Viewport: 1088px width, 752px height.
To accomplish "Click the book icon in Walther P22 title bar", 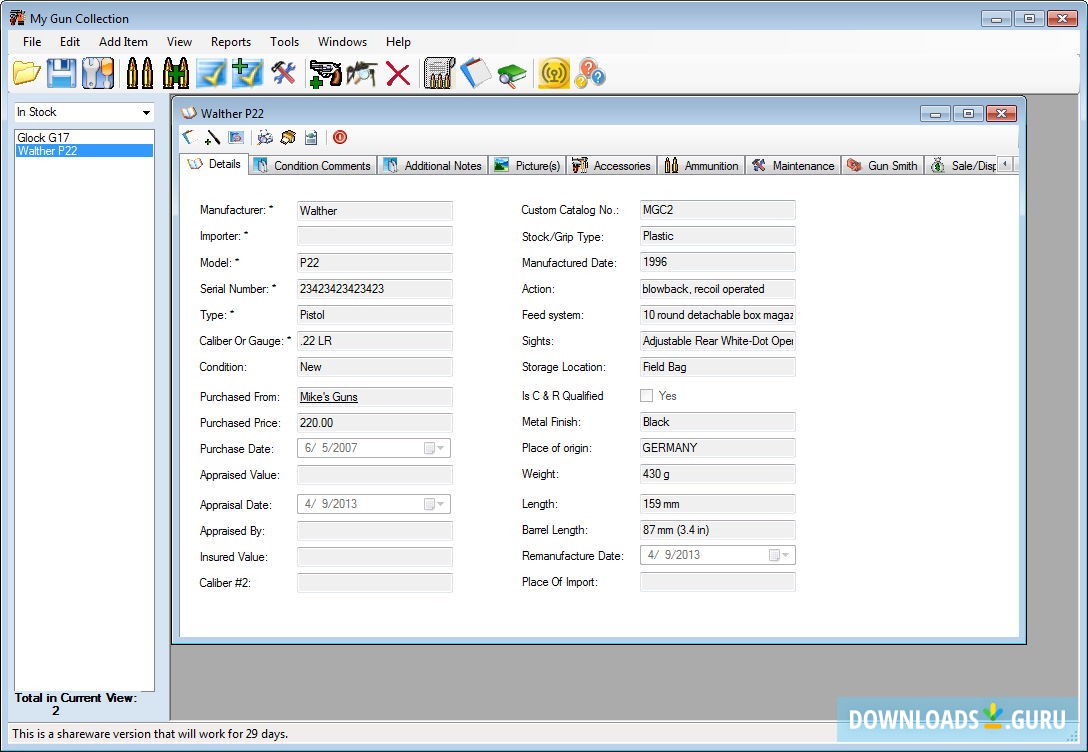I will pos(189,112).
